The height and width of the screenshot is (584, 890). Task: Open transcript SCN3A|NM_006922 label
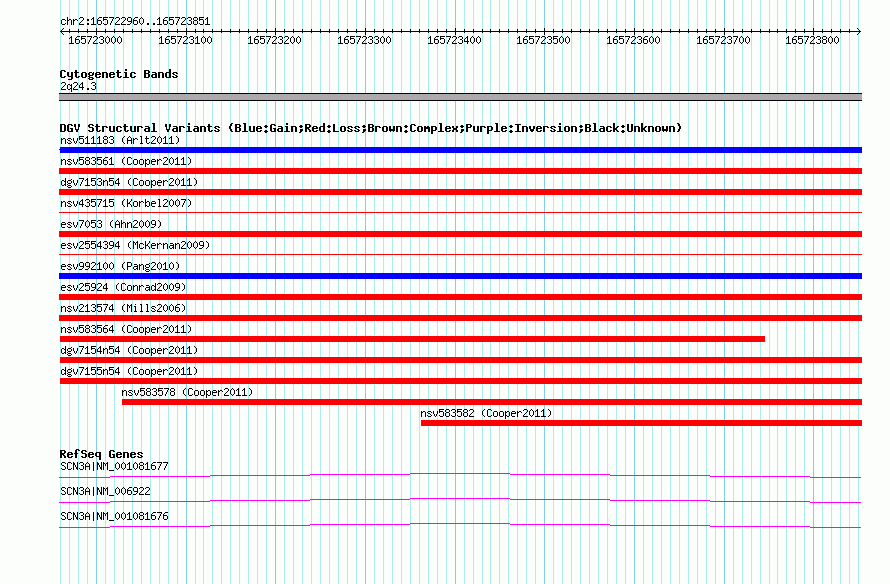point(105,491)
